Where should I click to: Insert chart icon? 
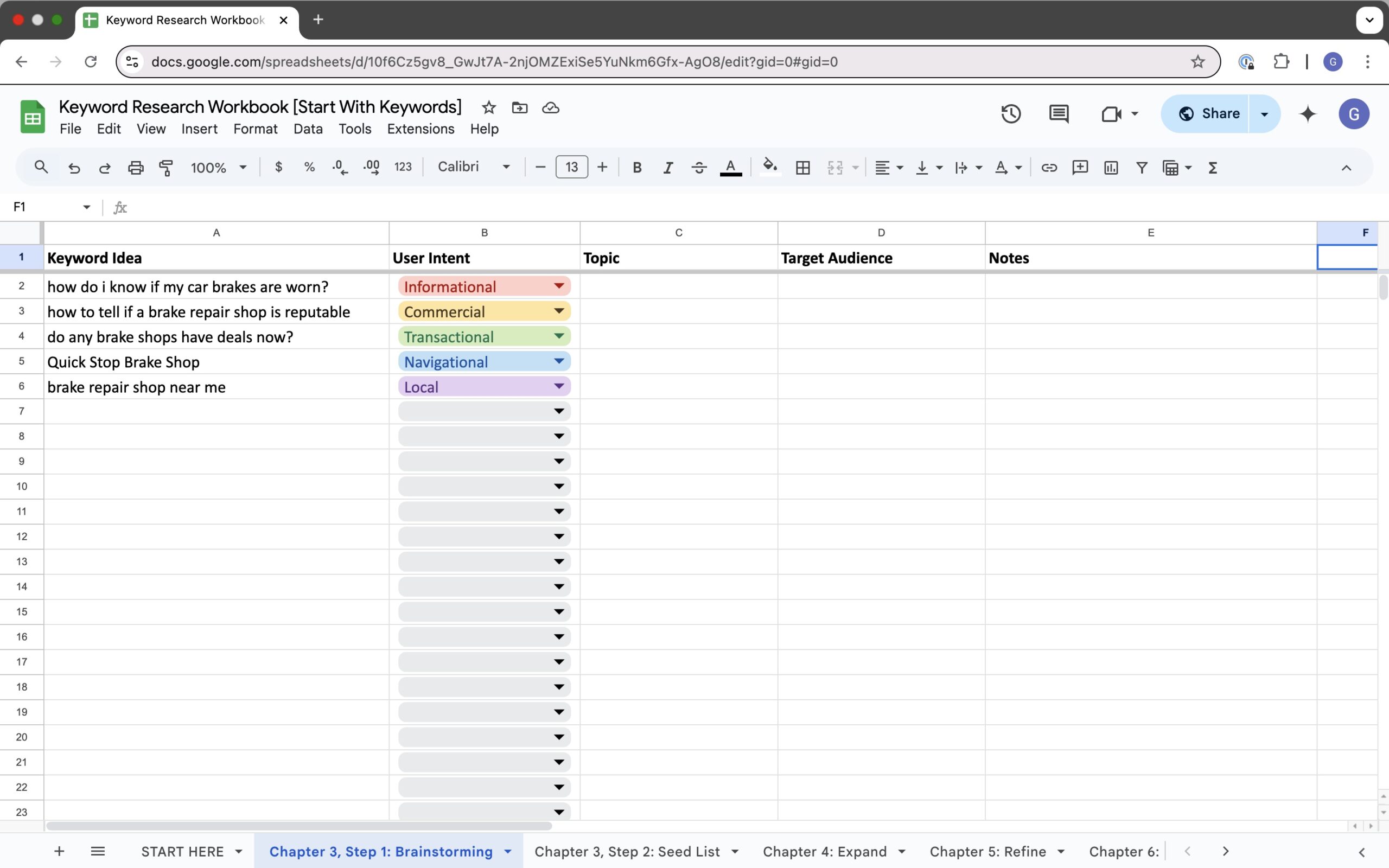[x=1111, y=168]
